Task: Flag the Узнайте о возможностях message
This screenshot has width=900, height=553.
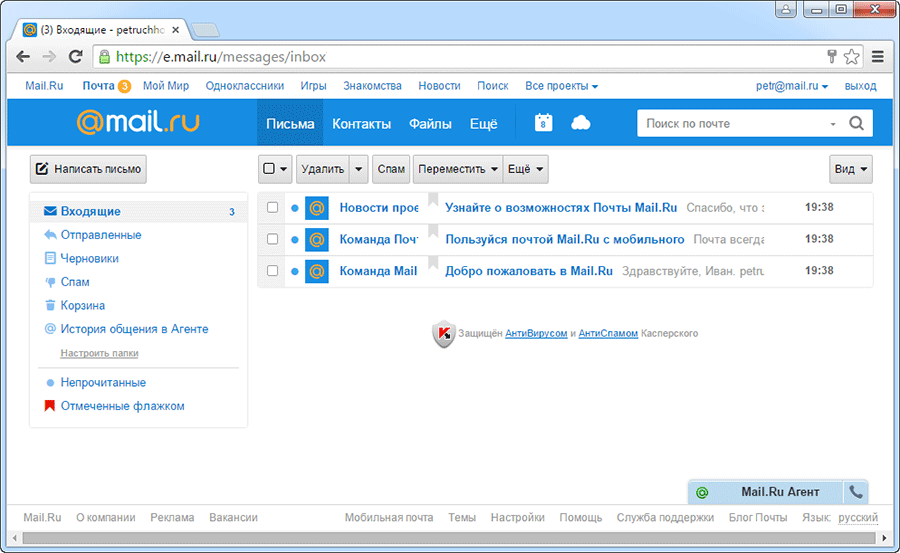Action: click(433, 200)
